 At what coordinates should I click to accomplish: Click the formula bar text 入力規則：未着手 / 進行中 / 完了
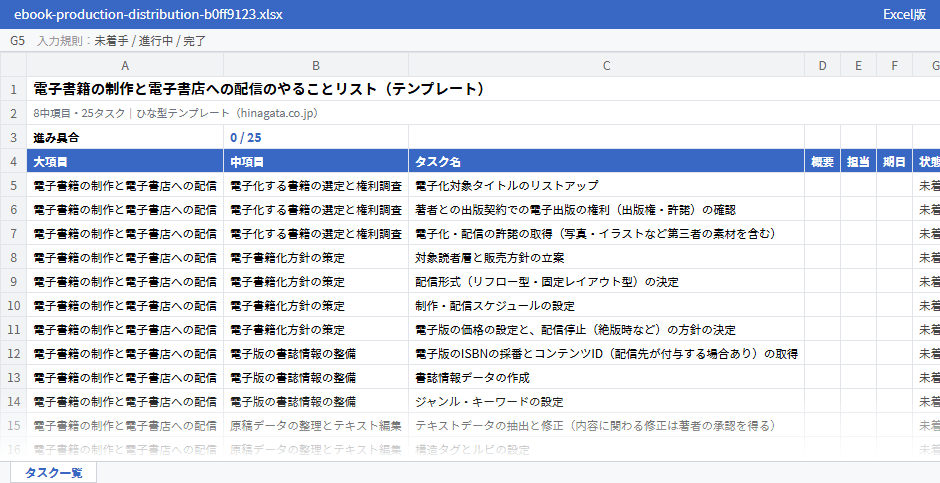(x=122, y=41)
